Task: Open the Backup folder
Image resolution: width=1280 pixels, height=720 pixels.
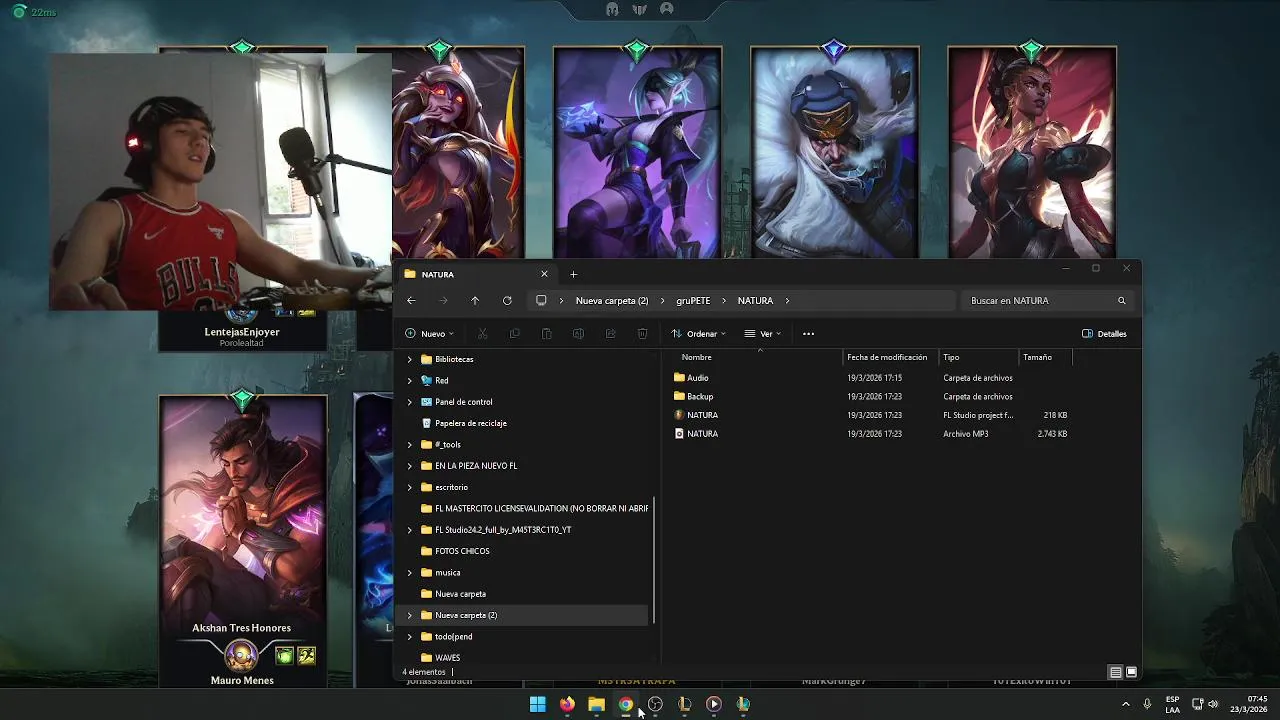Action: coord(700,397)
